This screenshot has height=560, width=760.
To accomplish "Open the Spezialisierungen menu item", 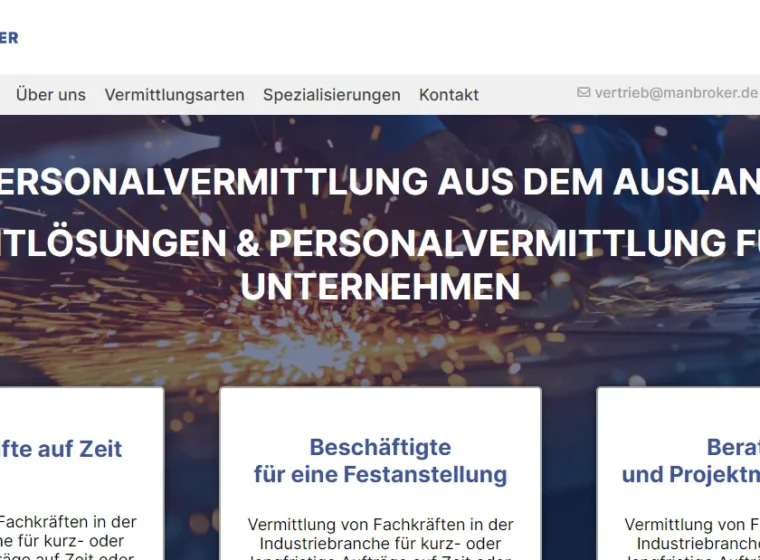I will [332, 95].
